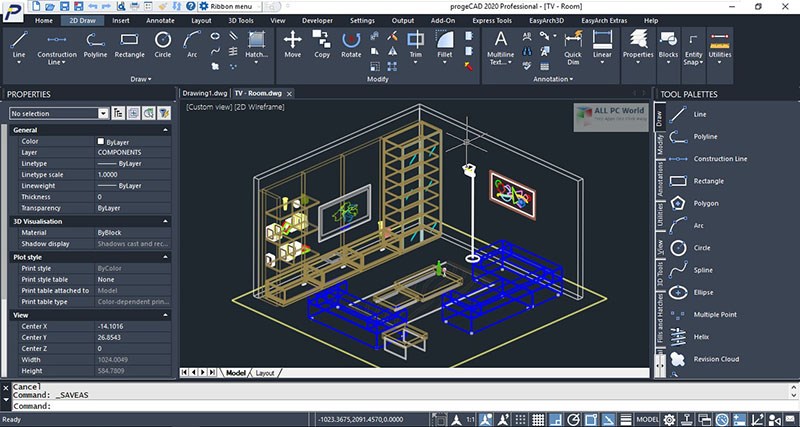Select the Line drawing tool
The image size is (800, 427).
pos(19,45)
